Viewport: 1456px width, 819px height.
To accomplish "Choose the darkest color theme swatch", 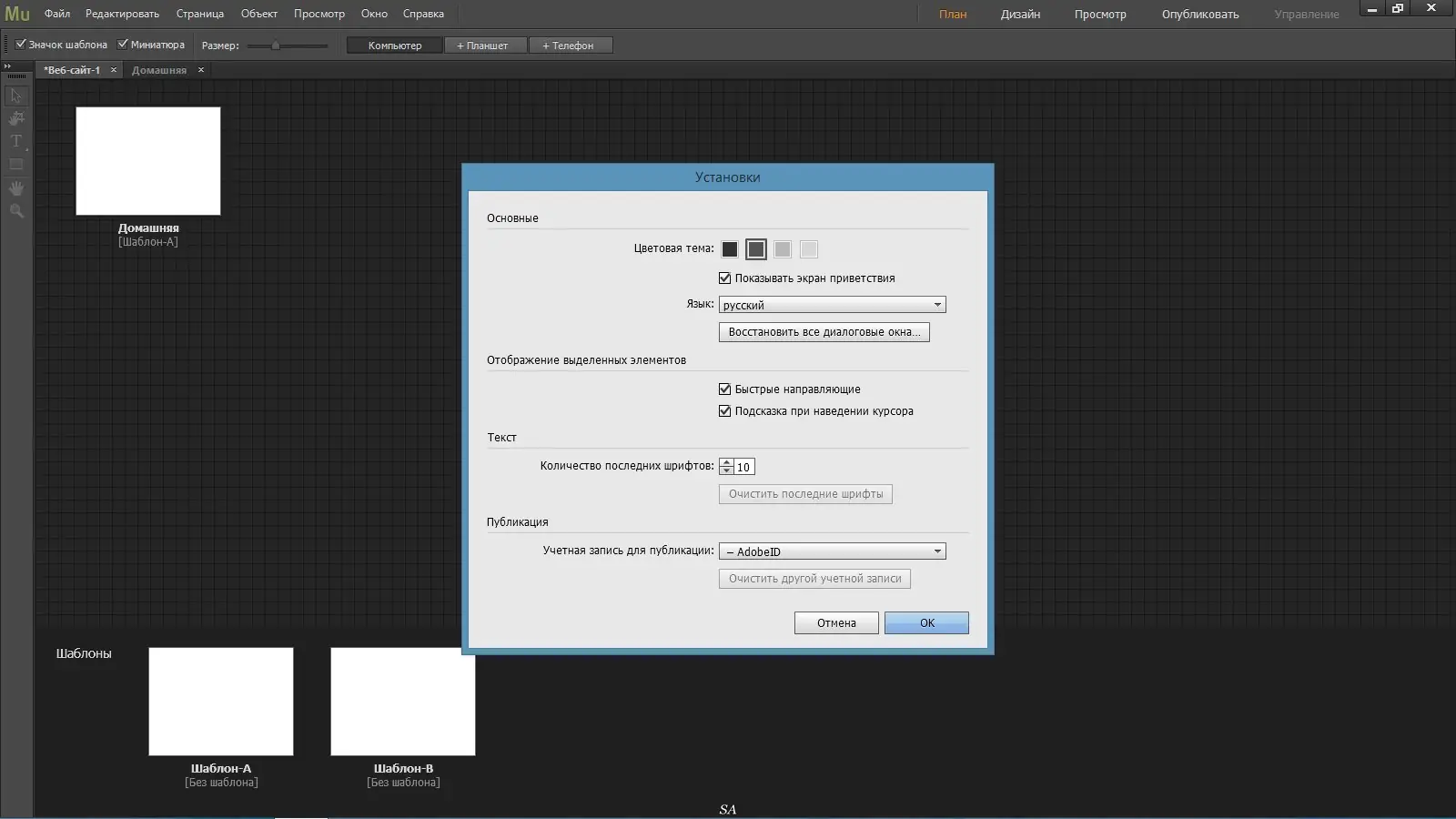I will (730, 249).
